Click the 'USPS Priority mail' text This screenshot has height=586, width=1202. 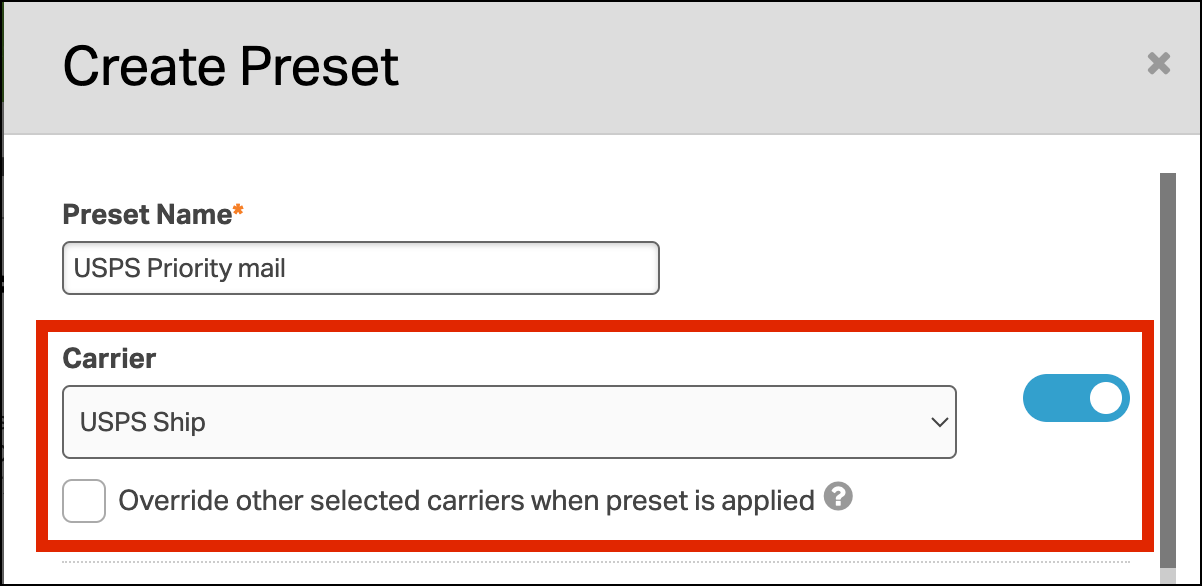180,268
